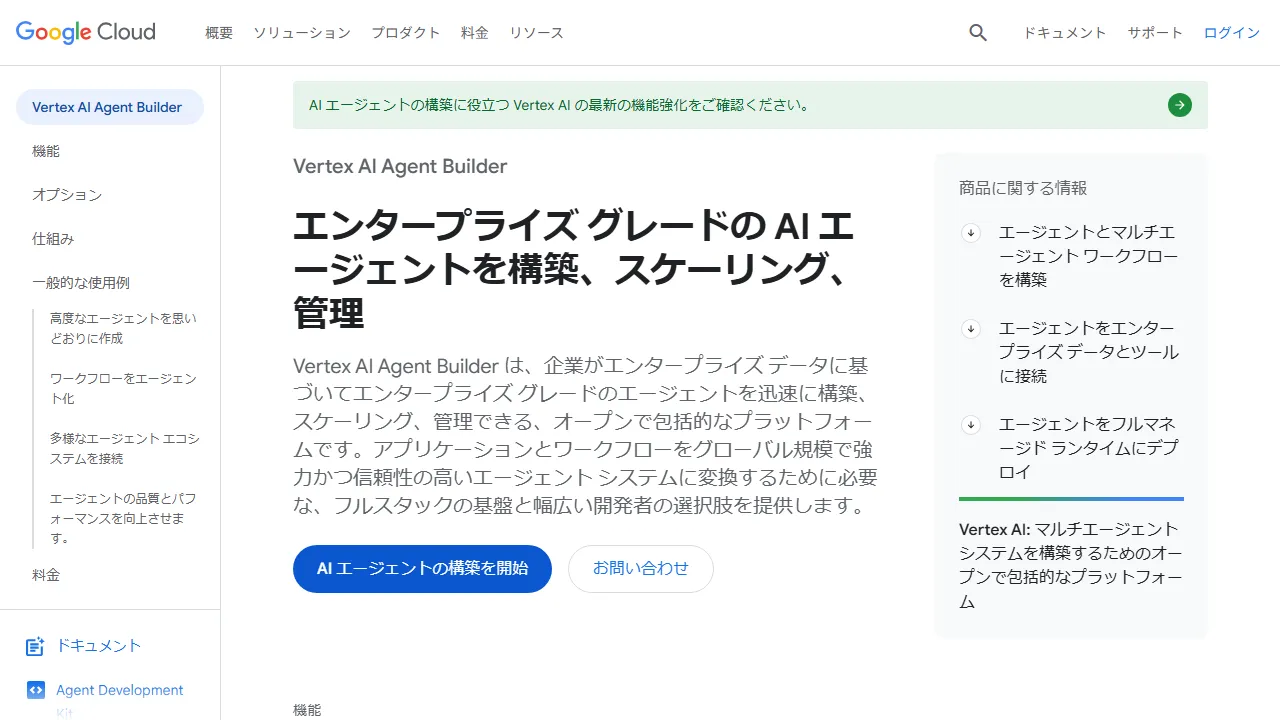Screen dimensions: 1280x720
Task: Click the green arrow on the announcement banner
Action: [1180, 105]
